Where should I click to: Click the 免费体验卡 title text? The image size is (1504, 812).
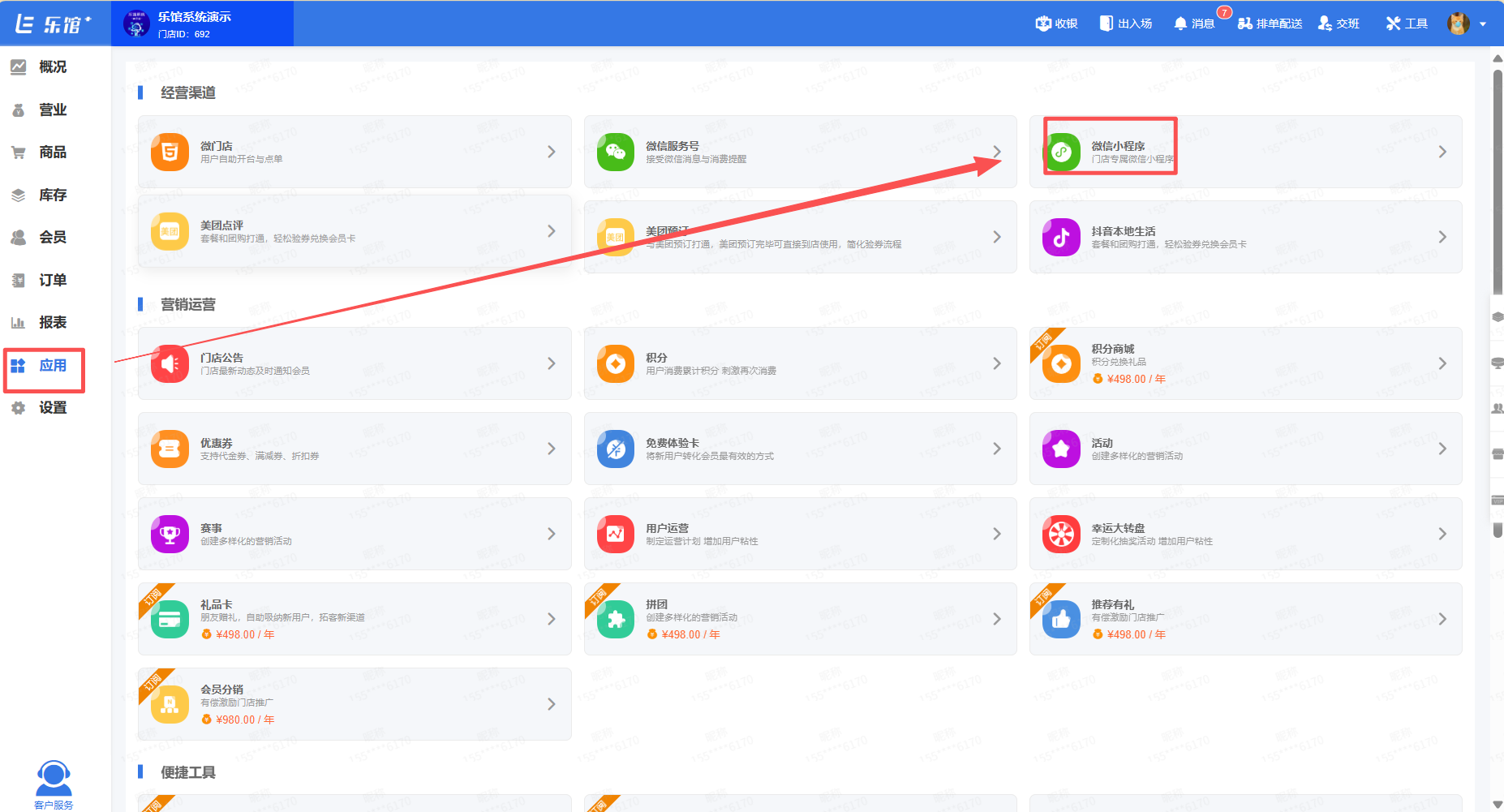pyautogui.click(x=673, y=443)
